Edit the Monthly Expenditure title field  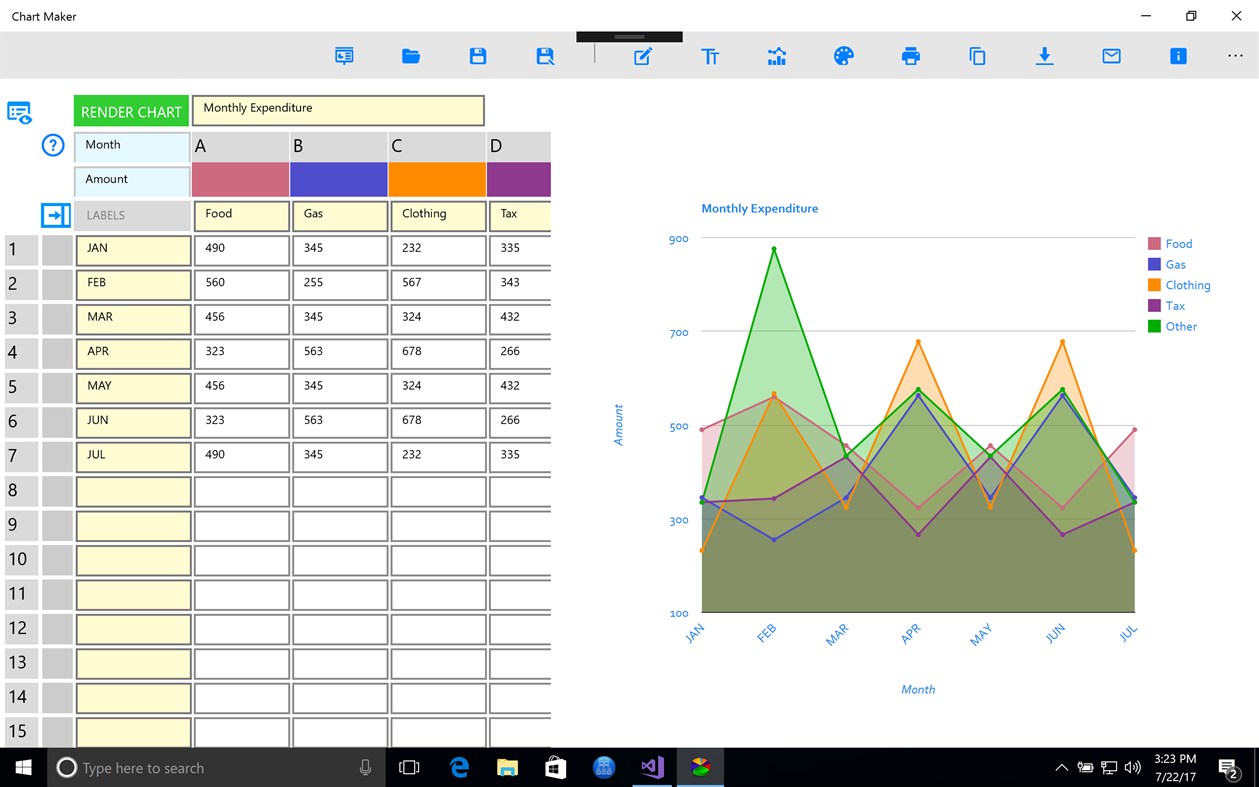338,108
